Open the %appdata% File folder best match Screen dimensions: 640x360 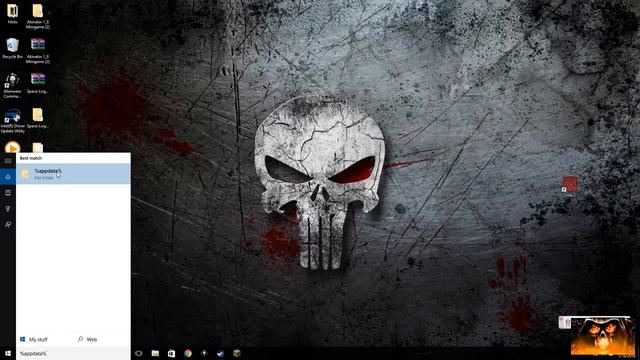point(73,174)
